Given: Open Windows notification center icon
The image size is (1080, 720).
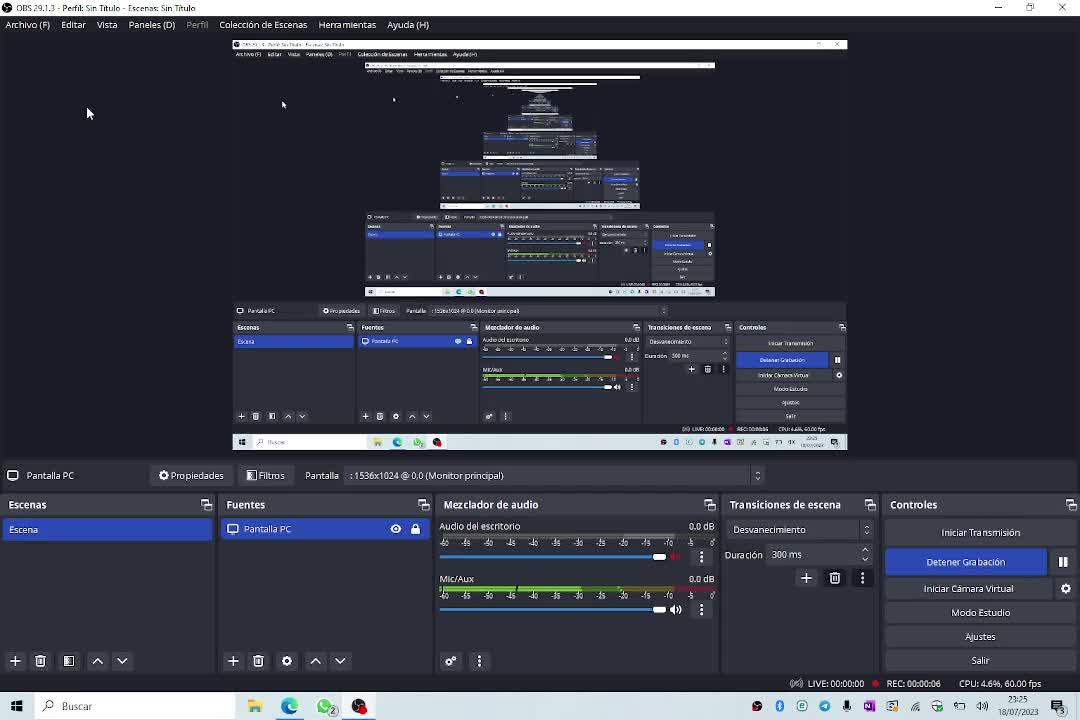Looking at the screenshot, I should tap(1058, 706).
